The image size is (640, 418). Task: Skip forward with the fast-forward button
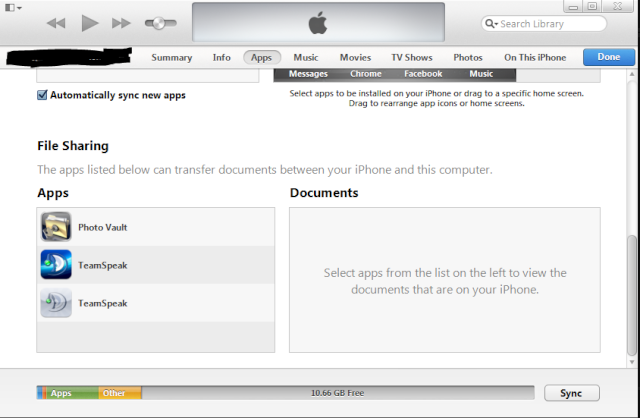tap(121, 23)
